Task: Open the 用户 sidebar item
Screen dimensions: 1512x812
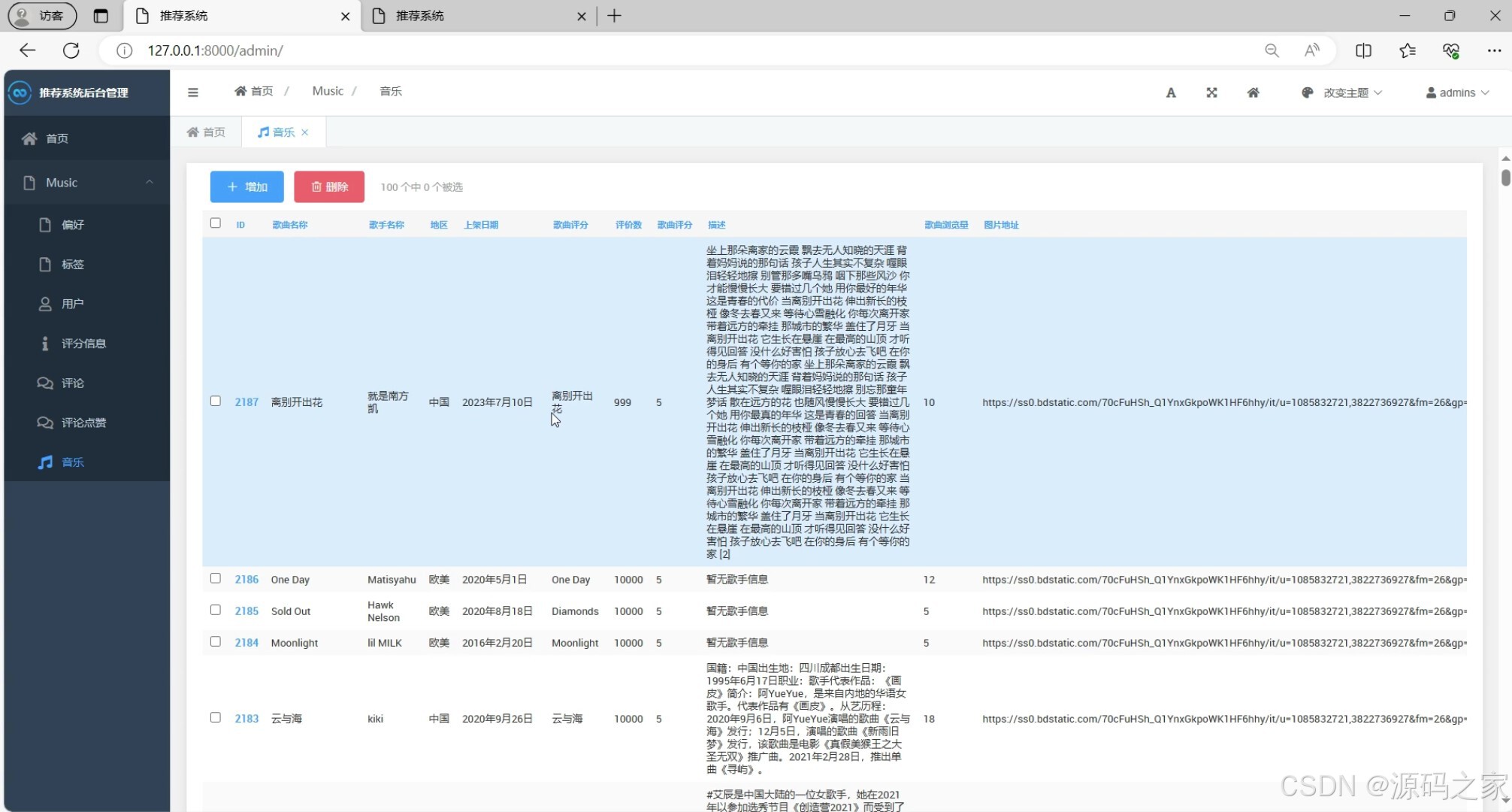Action: coord(72,304)
